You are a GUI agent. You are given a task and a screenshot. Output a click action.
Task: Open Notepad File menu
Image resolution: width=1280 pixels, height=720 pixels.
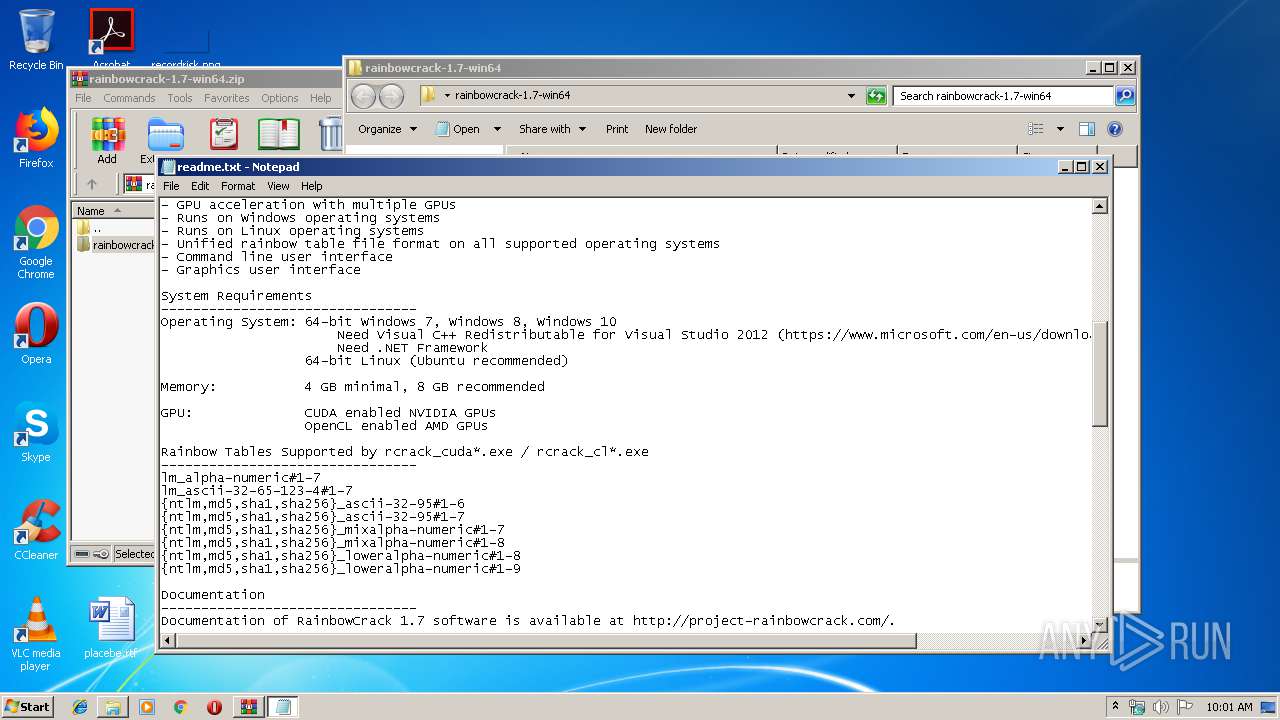tap(171, 186)
